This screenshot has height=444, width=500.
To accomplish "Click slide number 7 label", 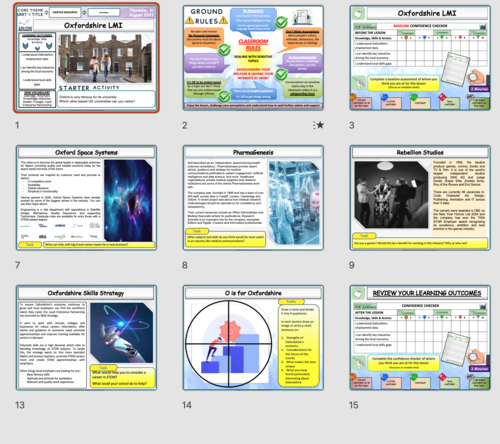I will pyautogui.click(x=17, y=265).
